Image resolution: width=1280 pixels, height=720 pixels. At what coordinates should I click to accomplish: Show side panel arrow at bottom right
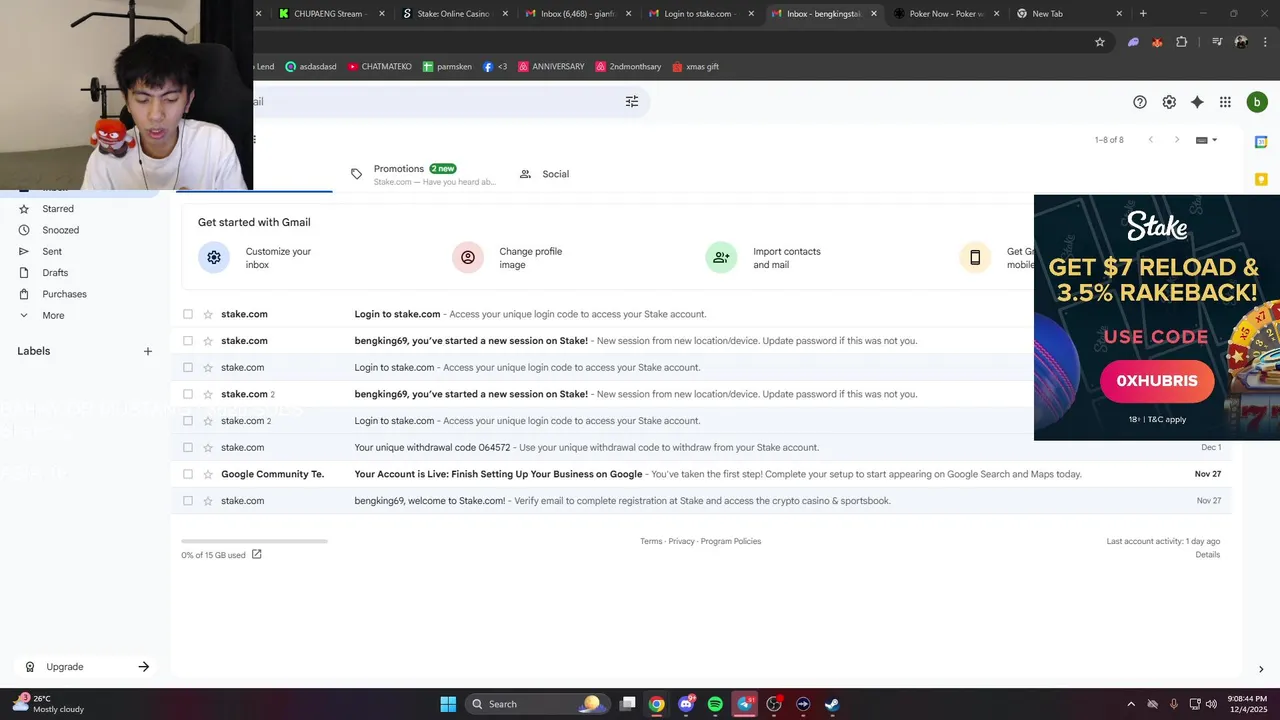(x=1261, y=669)
